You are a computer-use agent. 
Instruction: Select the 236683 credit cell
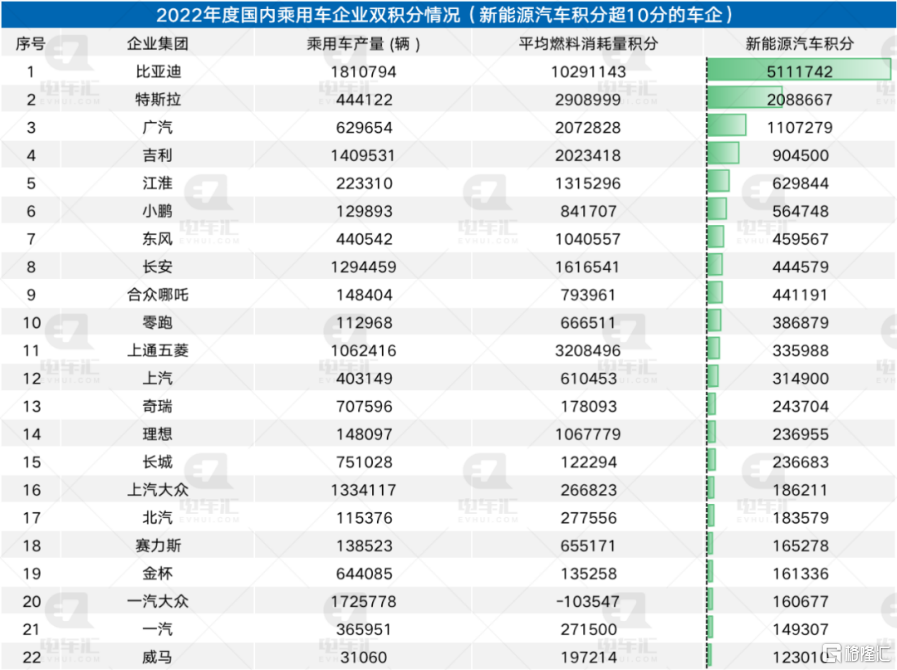[x=800, y=462]
